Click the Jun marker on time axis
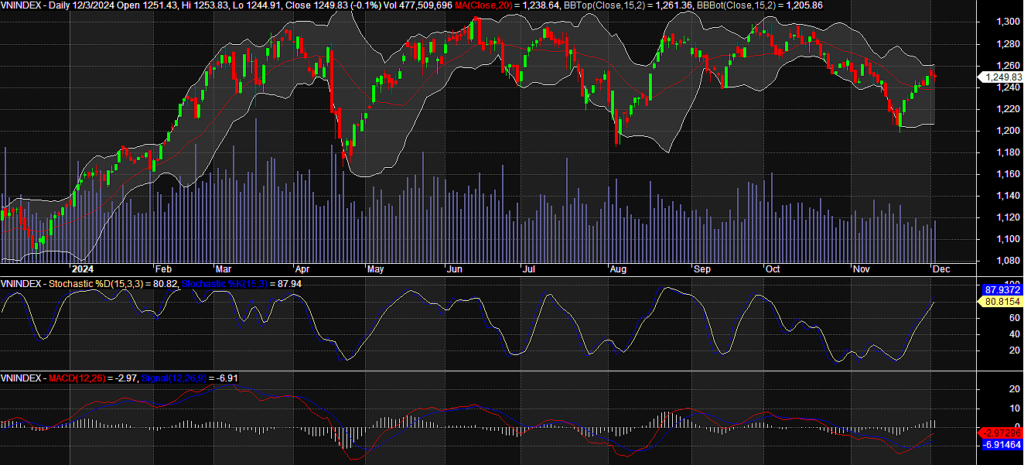Screen dimensions: 1024x465 (454, 269)
